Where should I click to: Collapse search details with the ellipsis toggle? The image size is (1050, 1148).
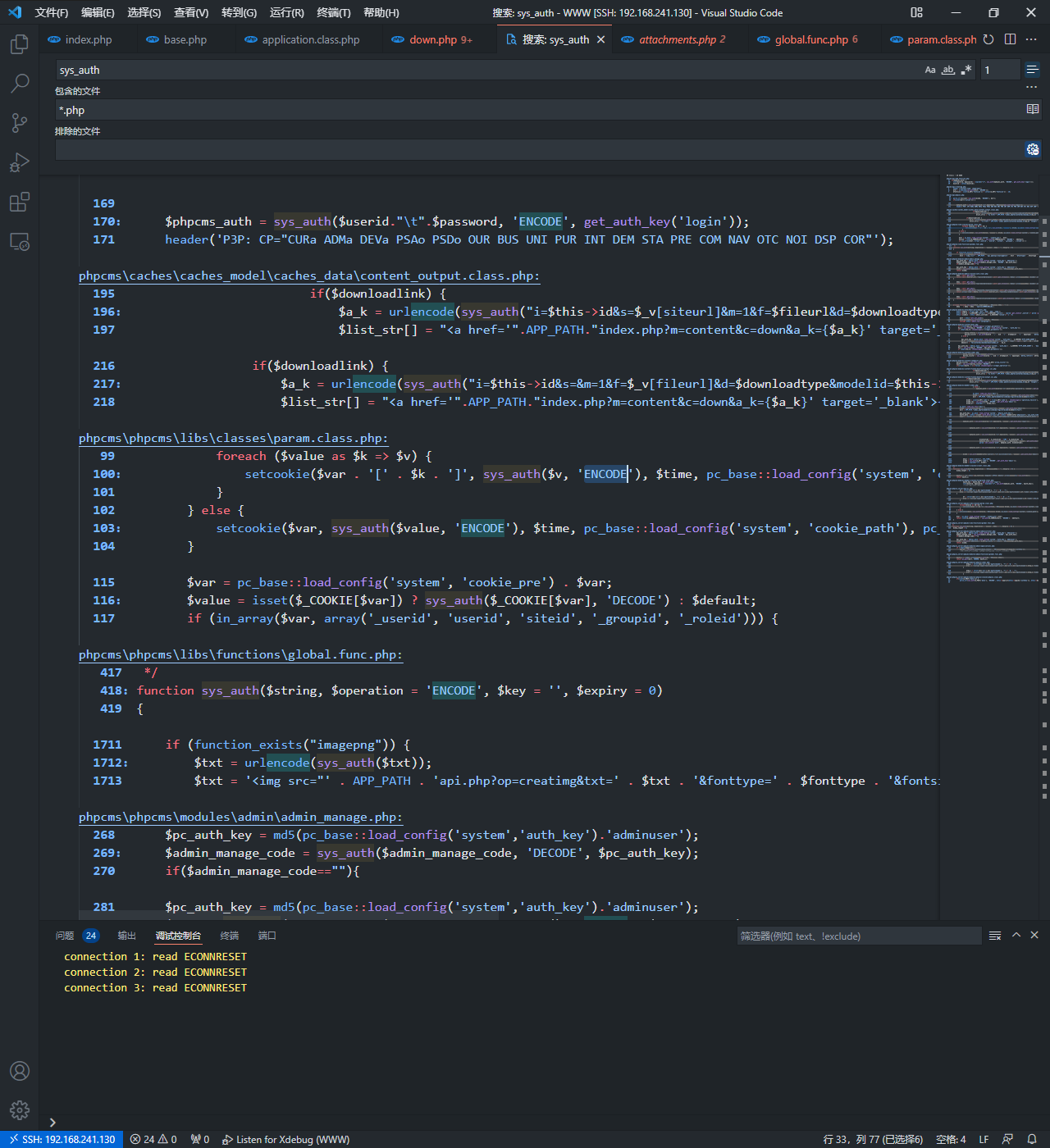[x=1032, y=88]
